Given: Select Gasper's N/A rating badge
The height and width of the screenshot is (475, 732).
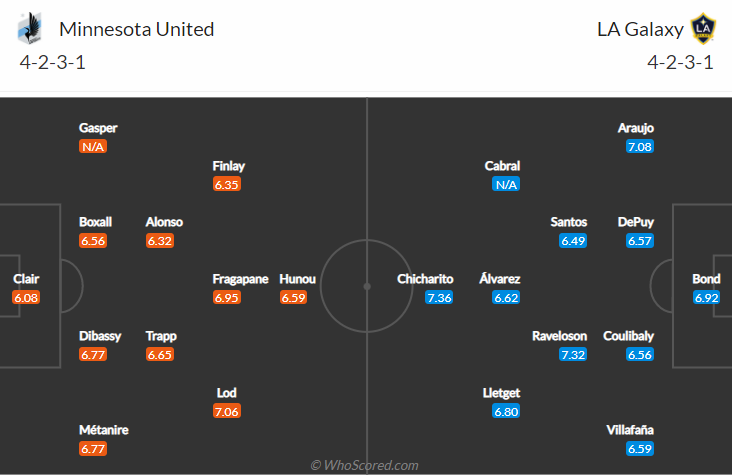Looking at the screenshot, I should point(93,147).
